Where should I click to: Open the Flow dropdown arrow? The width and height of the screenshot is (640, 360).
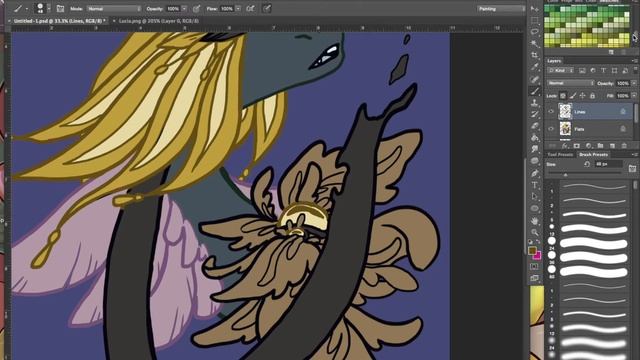(238, 9)
